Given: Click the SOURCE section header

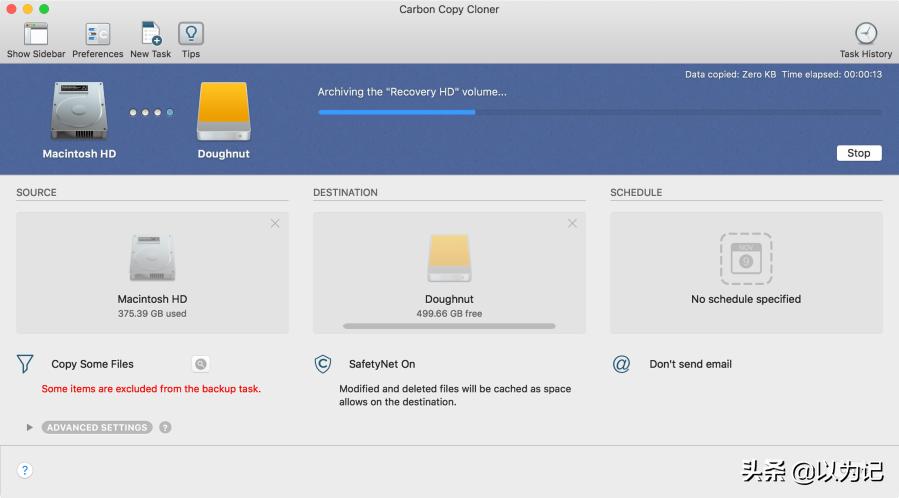Looking at the screenshot, I should [x=36, y=193].
